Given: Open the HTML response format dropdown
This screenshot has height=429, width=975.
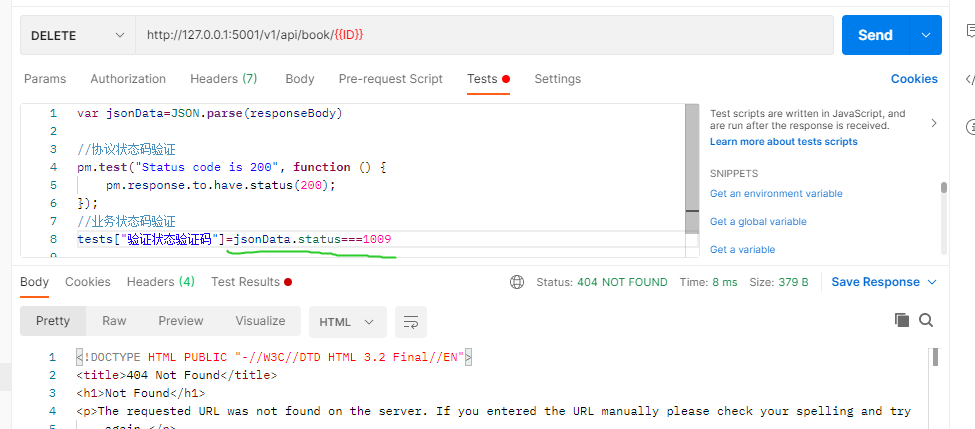Looking at the screenshot, I should (347, 321).
